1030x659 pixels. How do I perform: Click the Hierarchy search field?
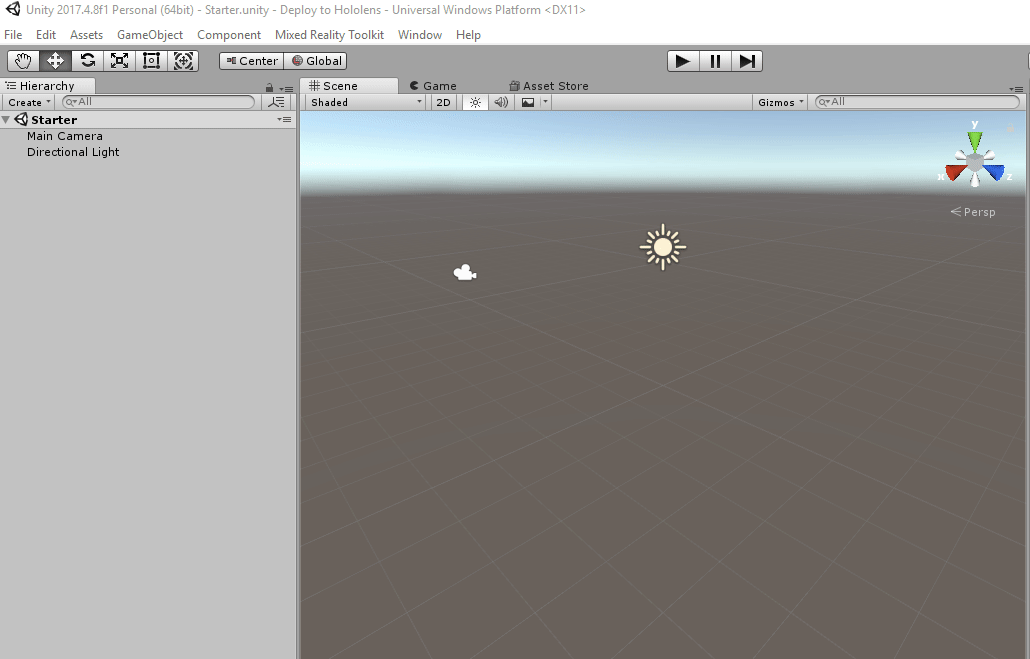tap(160, 102)
